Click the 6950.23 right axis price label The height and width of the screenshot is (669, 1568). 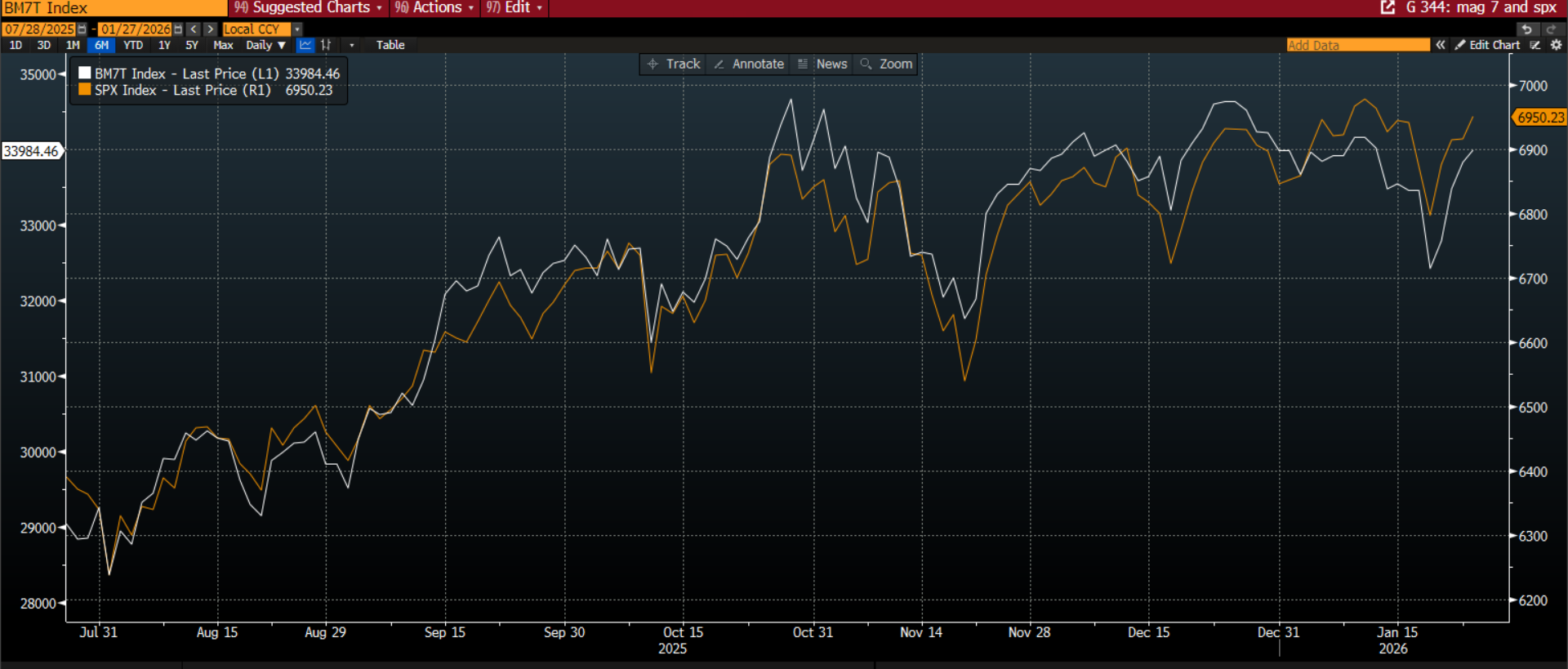click(1541, 118)
